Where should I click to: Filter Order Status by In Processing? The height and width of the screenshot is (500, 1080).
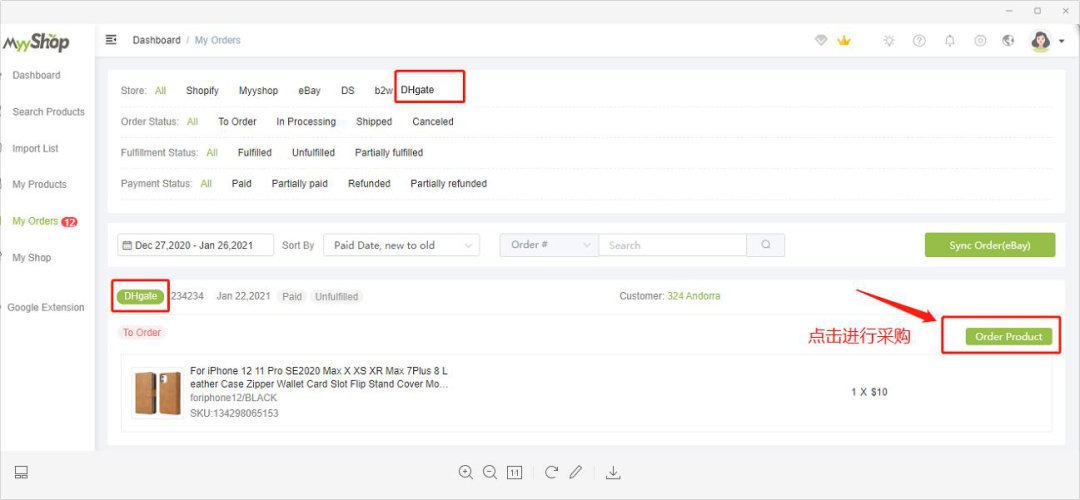(307, 122)
